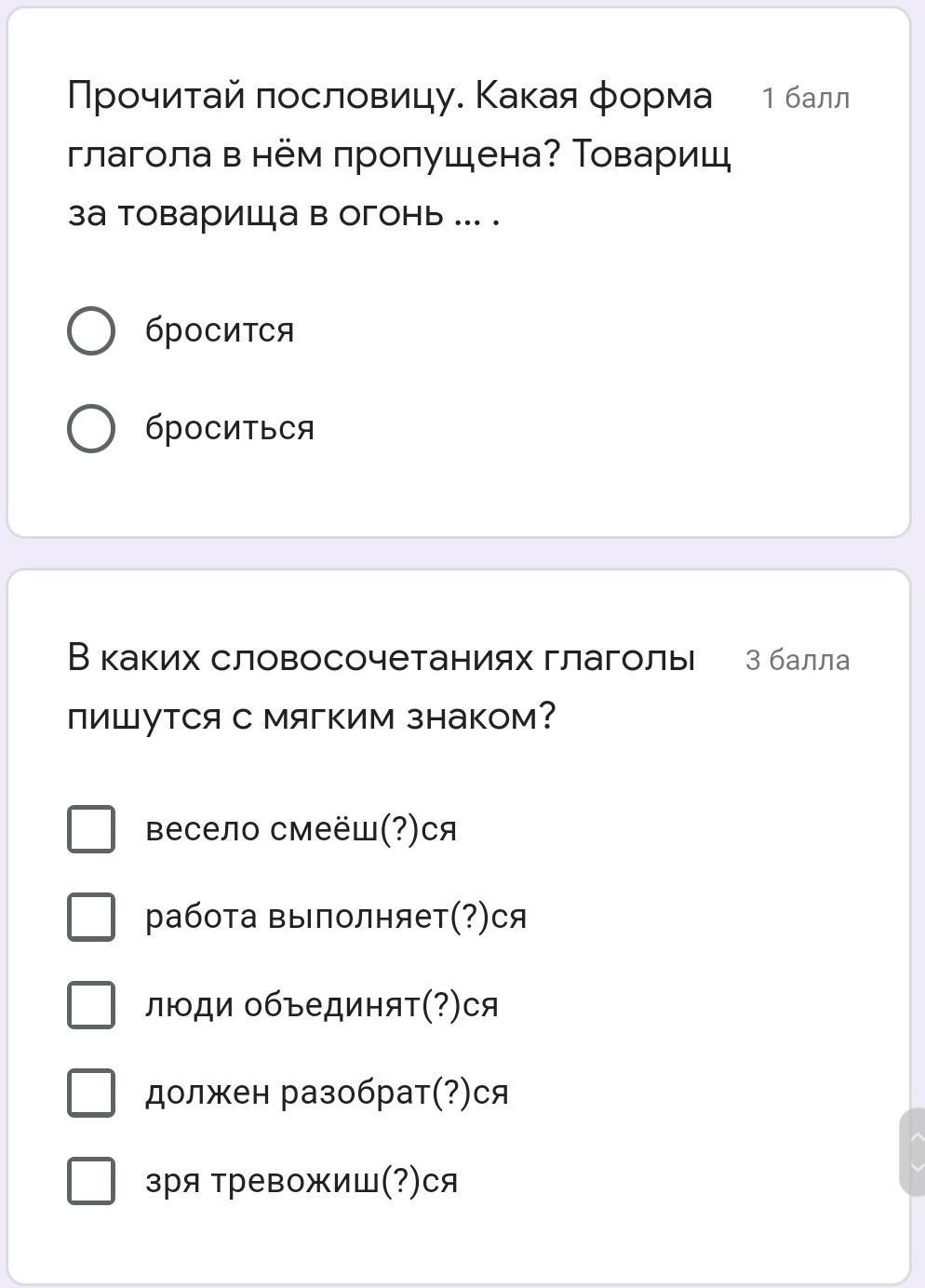Click the "1 балл" points label

[805, 98]
